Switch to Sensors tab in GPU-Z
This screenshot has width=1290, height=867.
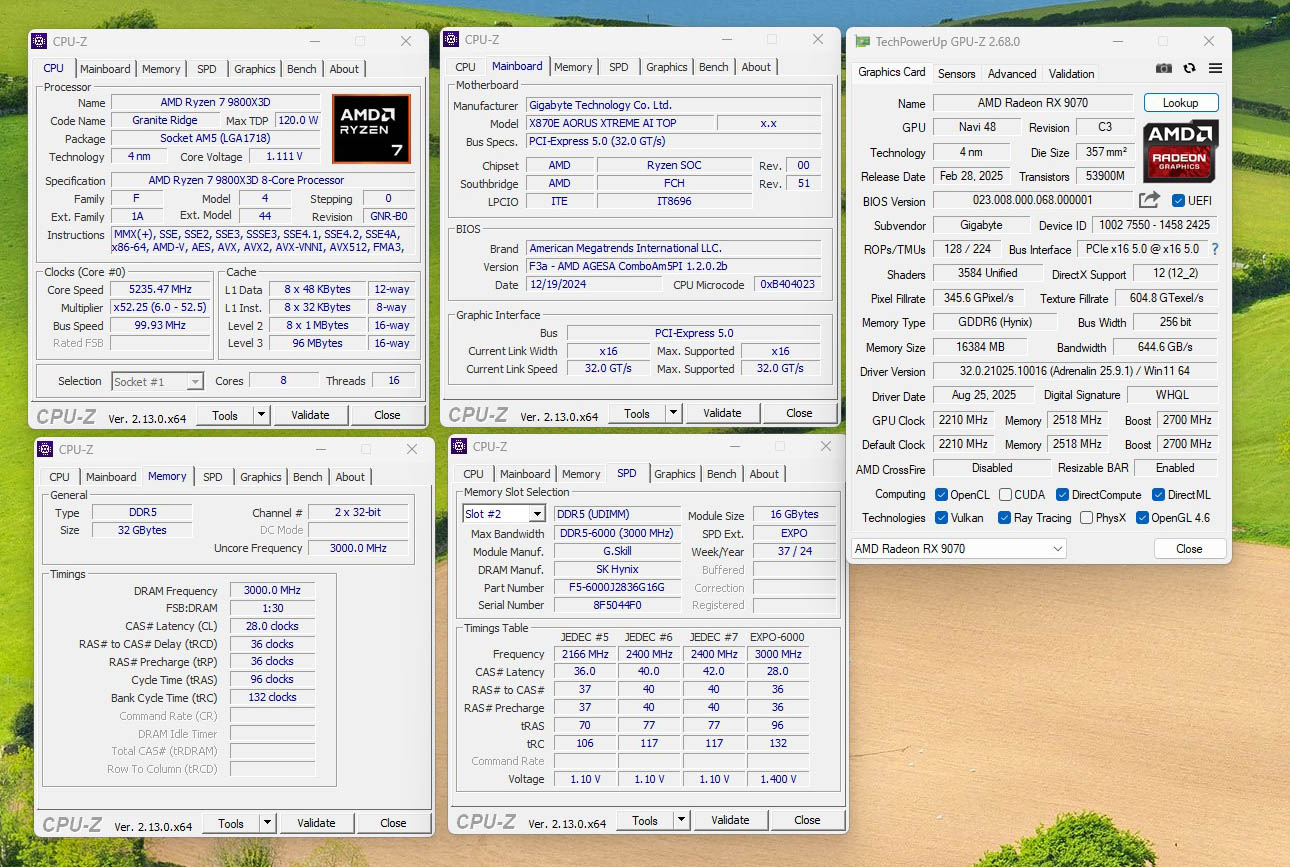coord(956,74)
